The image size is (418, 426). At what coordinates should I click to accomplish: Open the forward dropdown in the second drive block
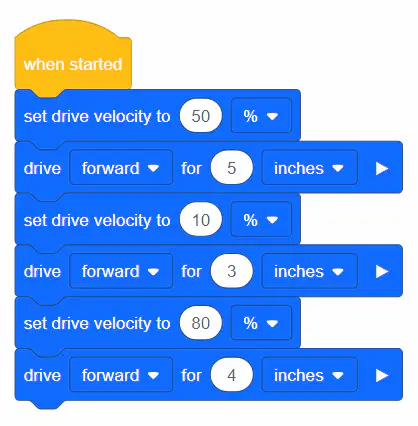pyautogui.click(x=121, y=271)
